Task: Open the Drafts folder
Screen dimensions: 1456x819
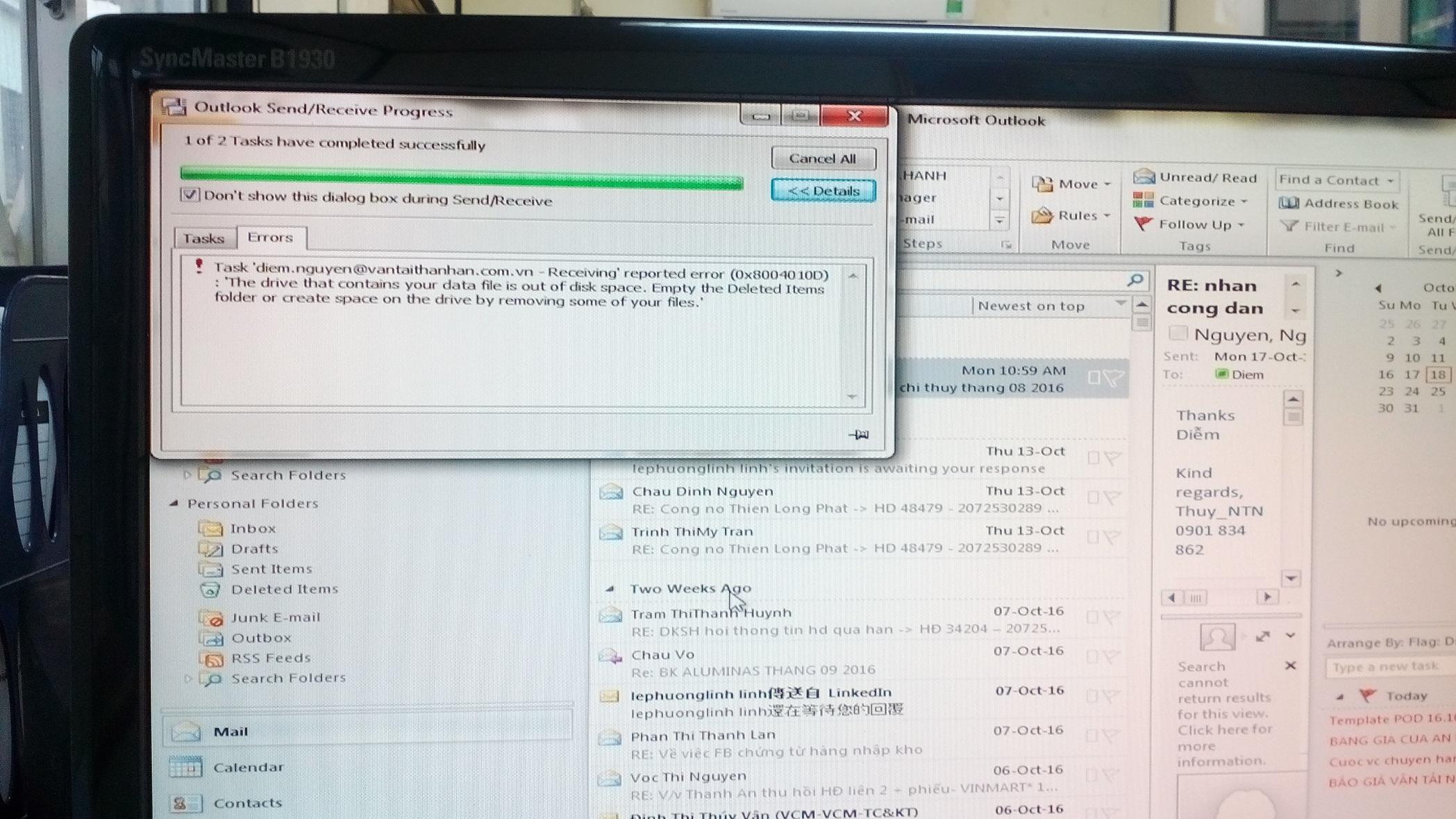Action: (x=239, y=549)
